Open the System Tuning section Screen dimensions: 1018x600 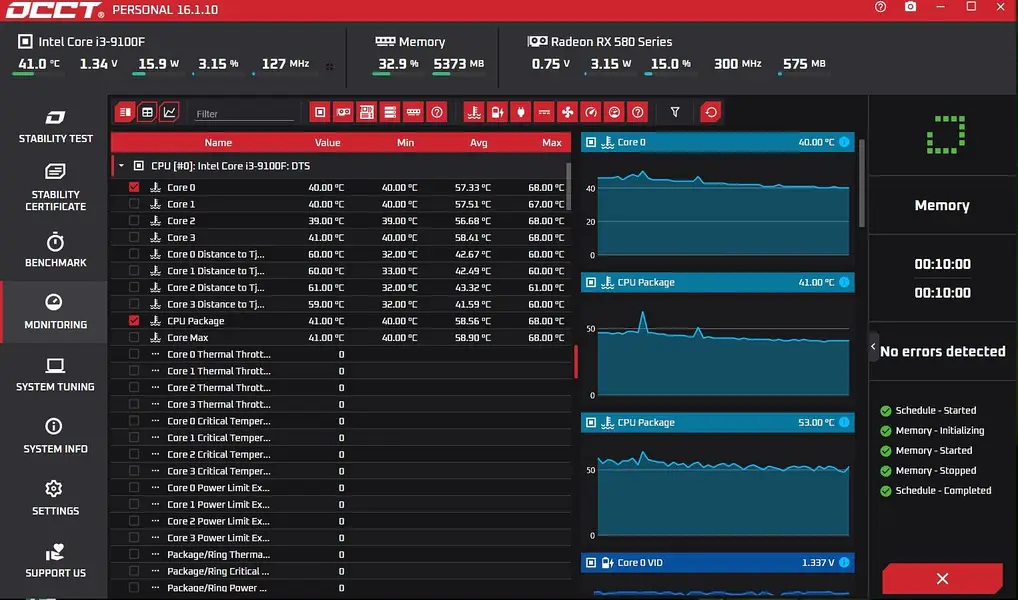coord(55,374)
